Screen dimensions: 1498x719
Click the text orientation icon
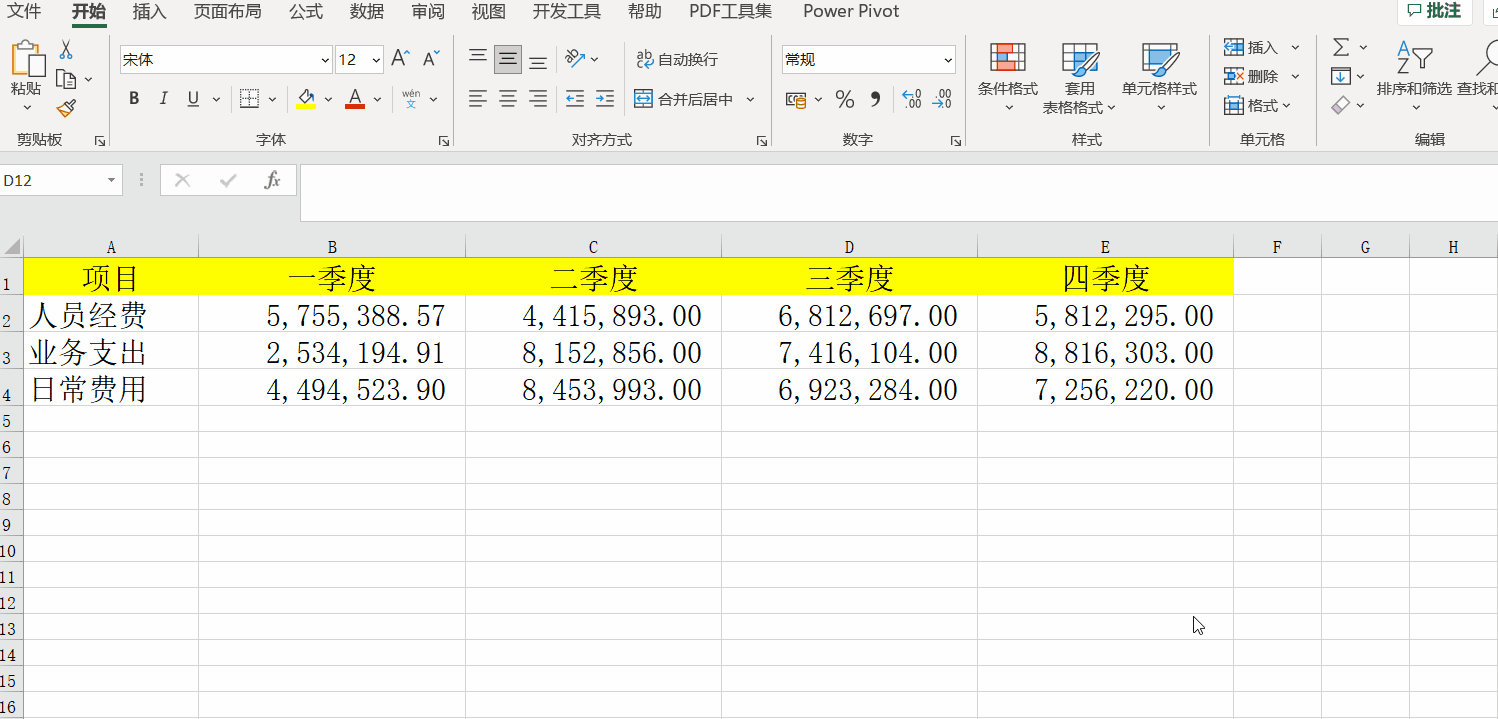[575, 59]
